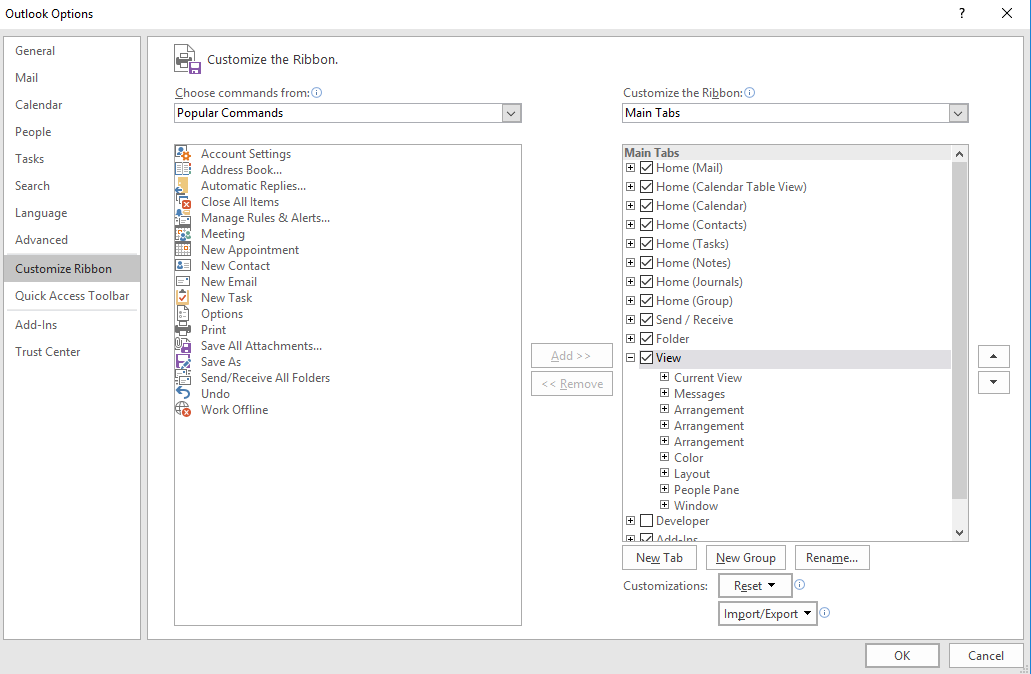Click the Save All Attachments paperclip icon
The height and width of the screenshot is (674, 1031).
(183, 346)
